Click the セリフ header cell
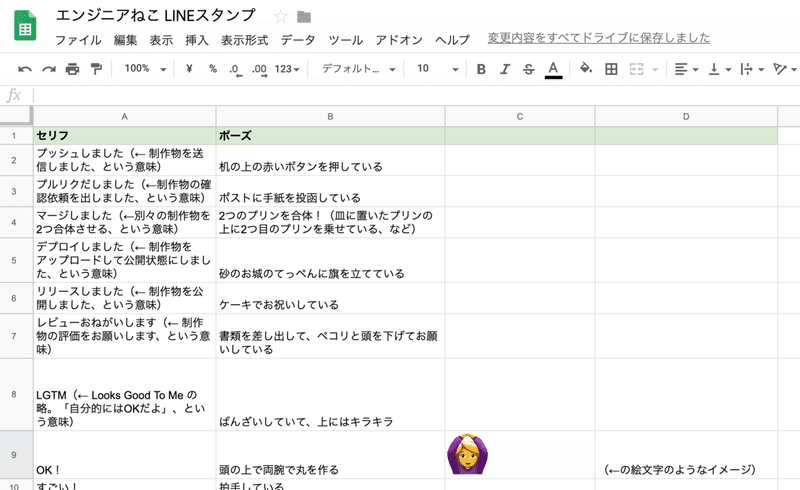Image resolution: width=800 pixels, height=490 pixels. pyautogui.click(x=124, y=136)
